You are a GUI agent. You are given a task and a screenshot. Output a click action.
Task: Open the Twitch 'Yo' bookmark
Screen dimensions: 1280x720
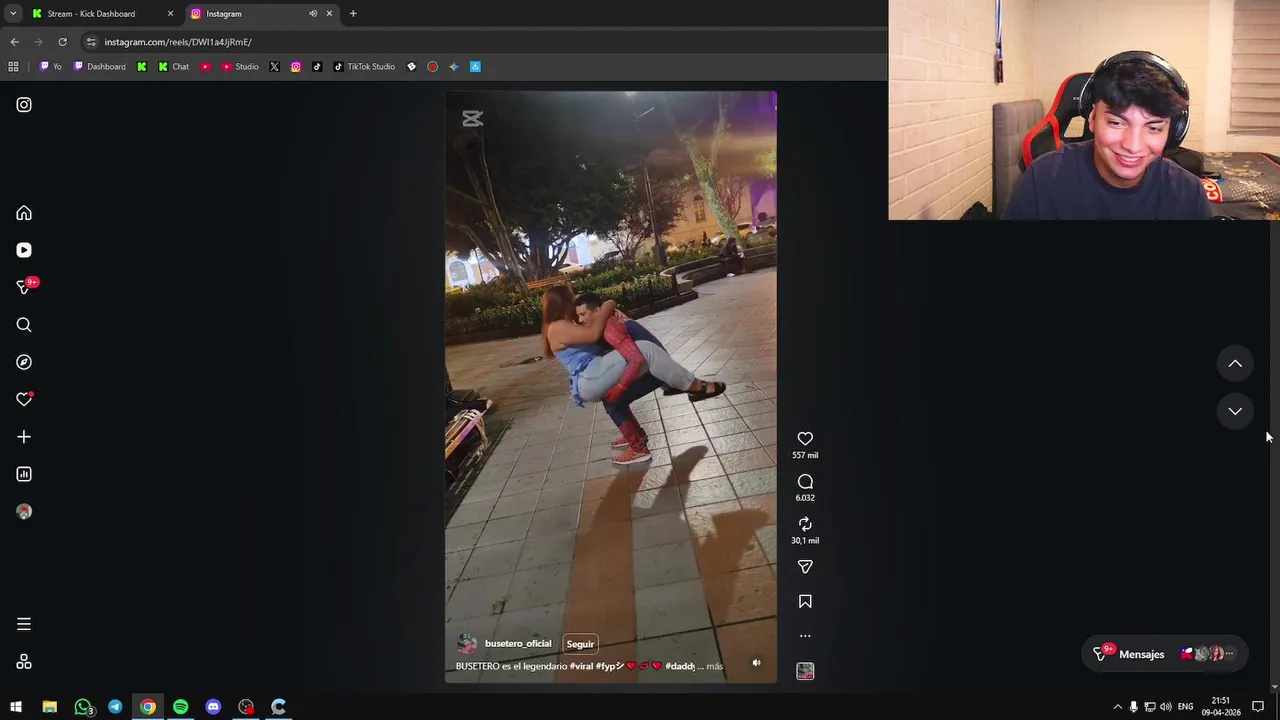point(50,67)
